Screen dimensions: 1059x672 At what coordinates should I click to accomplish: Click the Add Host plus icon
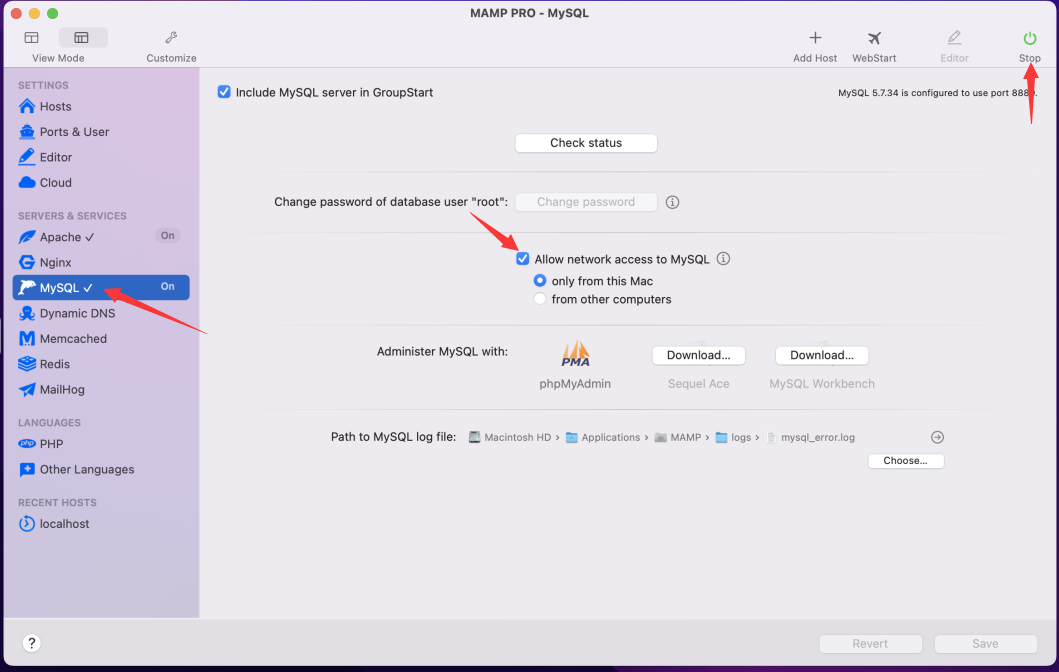[x=815, y=39]
